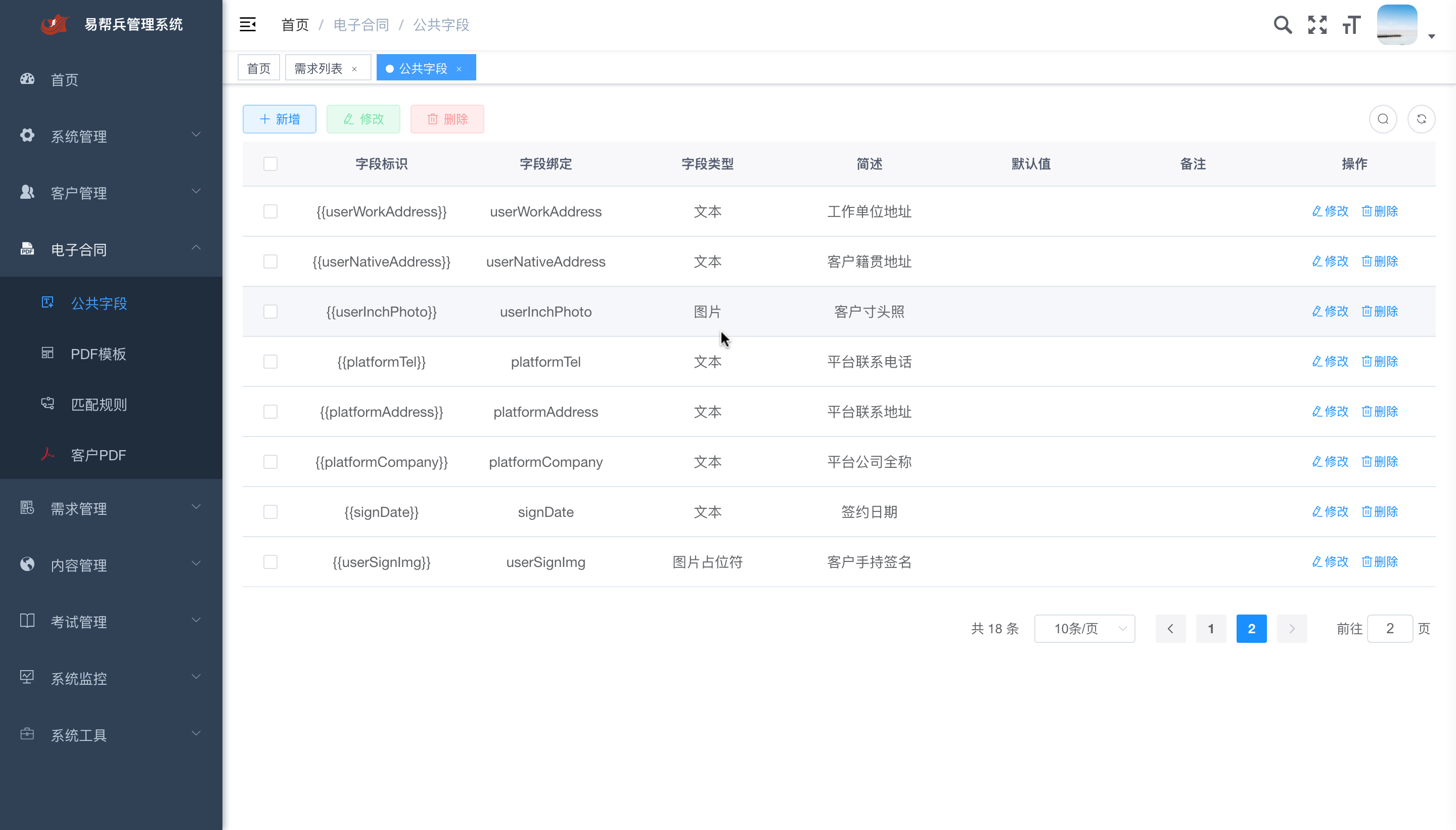The width and height of the screenshot is (1456, 830).
Task: Focus the 前往 page number input
Action: pos(1390,629)
